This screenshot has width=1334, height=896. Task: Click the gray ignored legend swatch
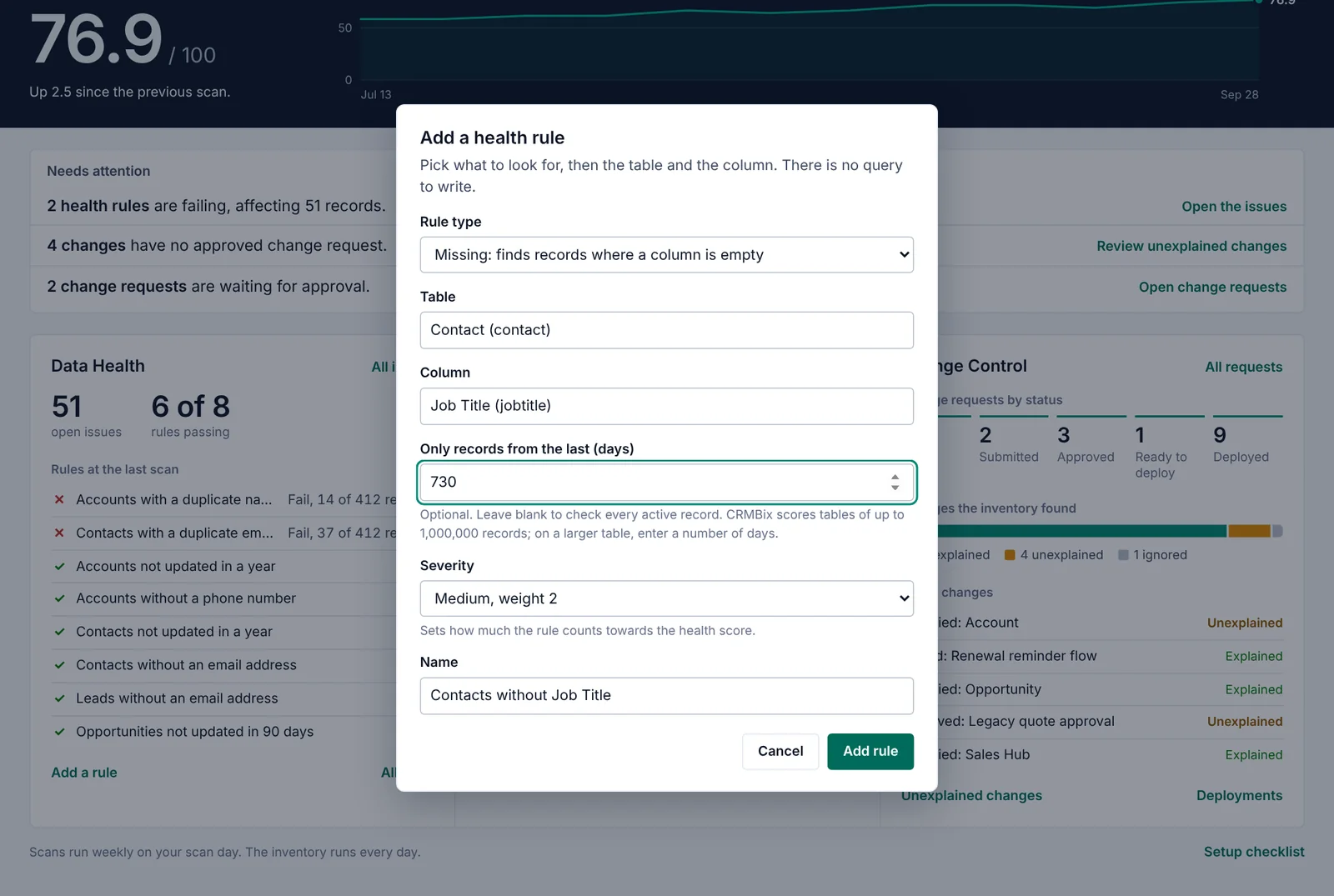click(x=1123, y=555)
